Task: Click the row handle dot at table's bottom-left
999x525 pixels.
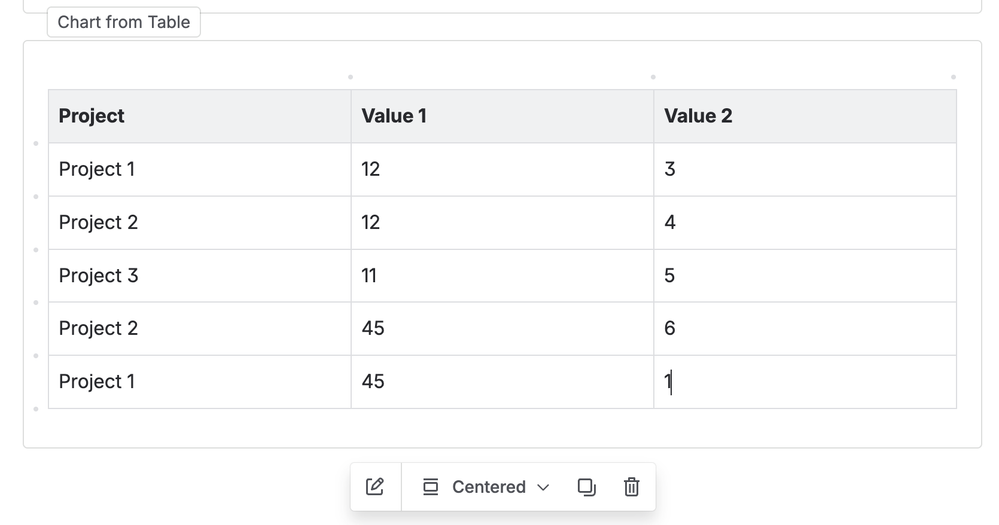Action: [36, 409]
